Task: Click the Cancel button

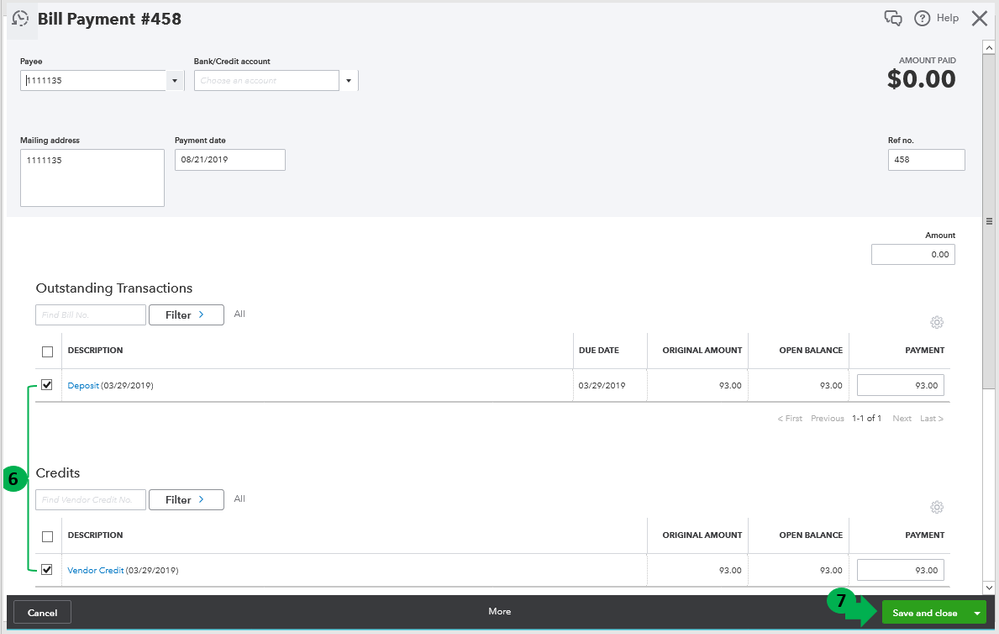Action: click(x=42, y=613)
